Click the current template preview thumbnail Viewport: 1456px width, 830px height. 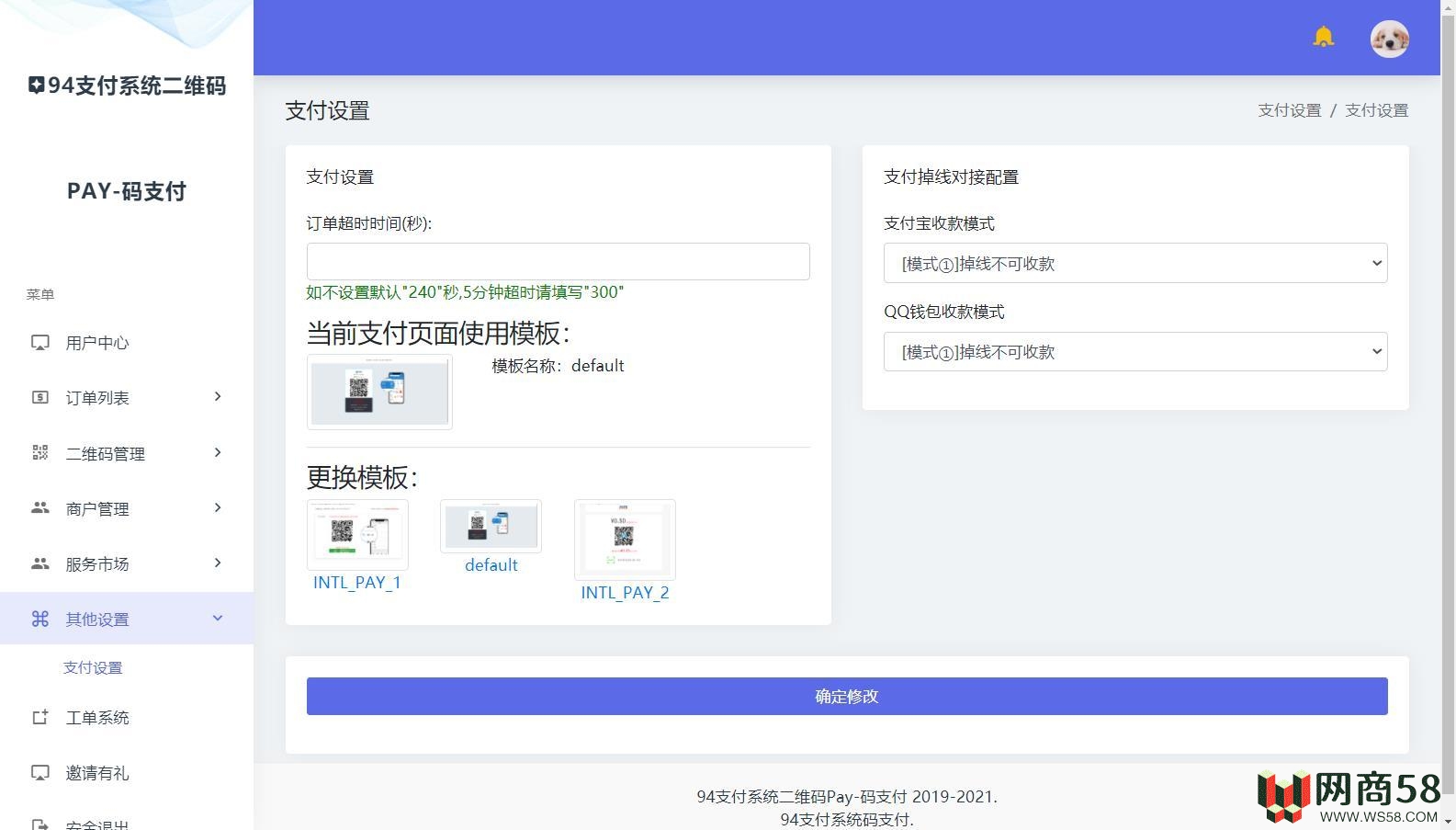tap(379, 392)
